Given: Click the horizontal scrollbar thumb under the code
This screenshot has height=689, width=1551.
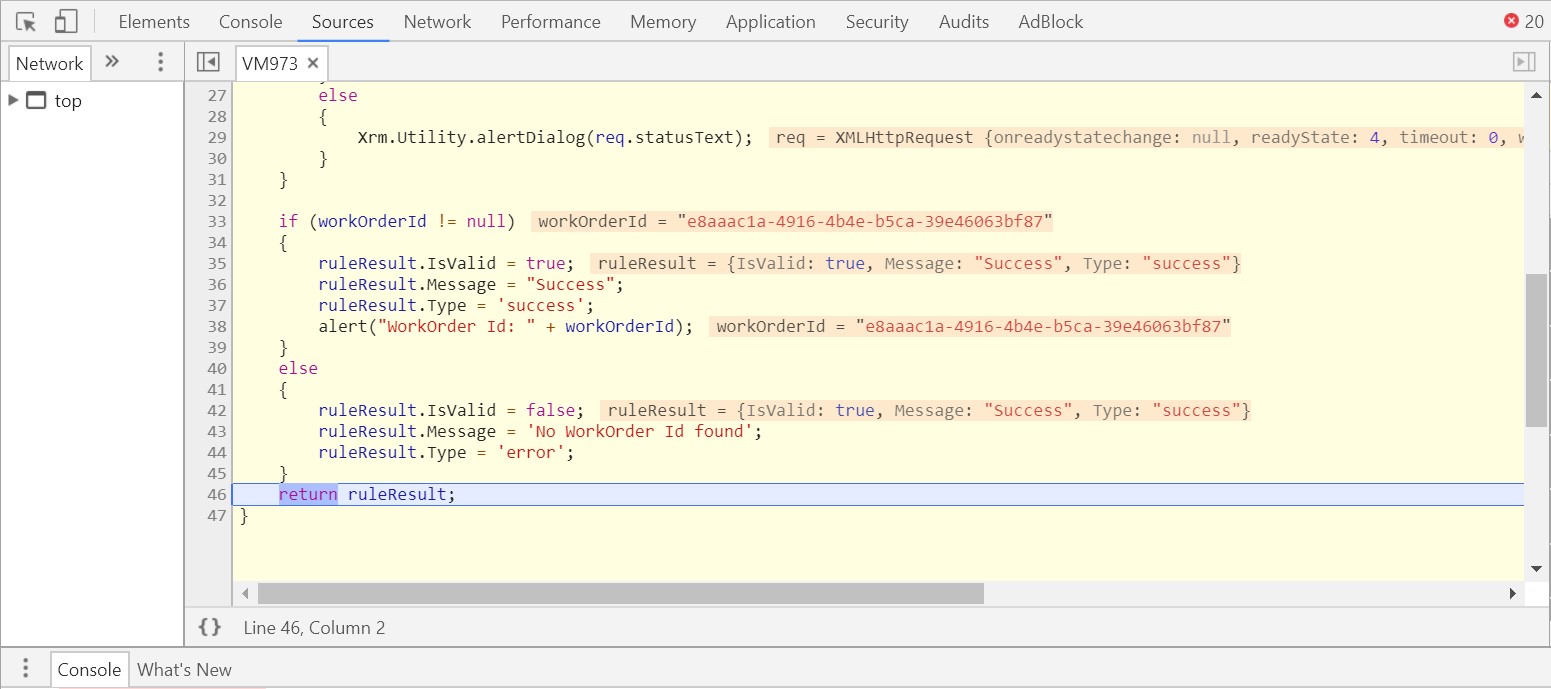Looking at the screenshot, I should pyautogui.click(x=621, y=594).
